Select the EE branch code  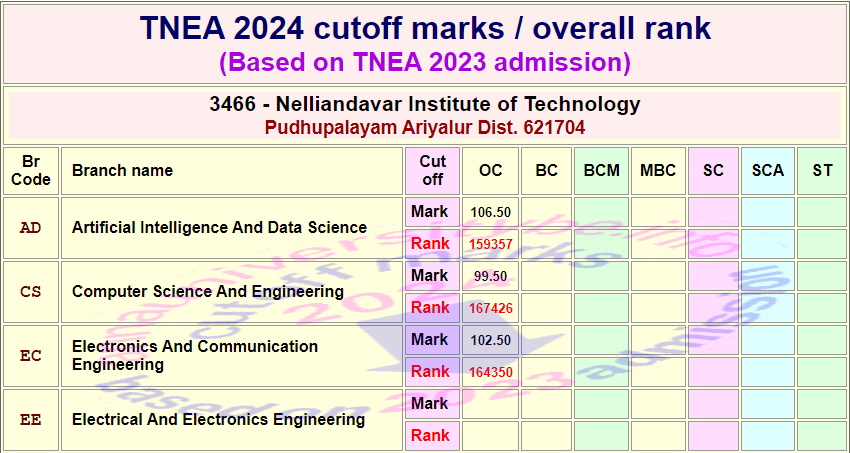click(x=31, y=420)
